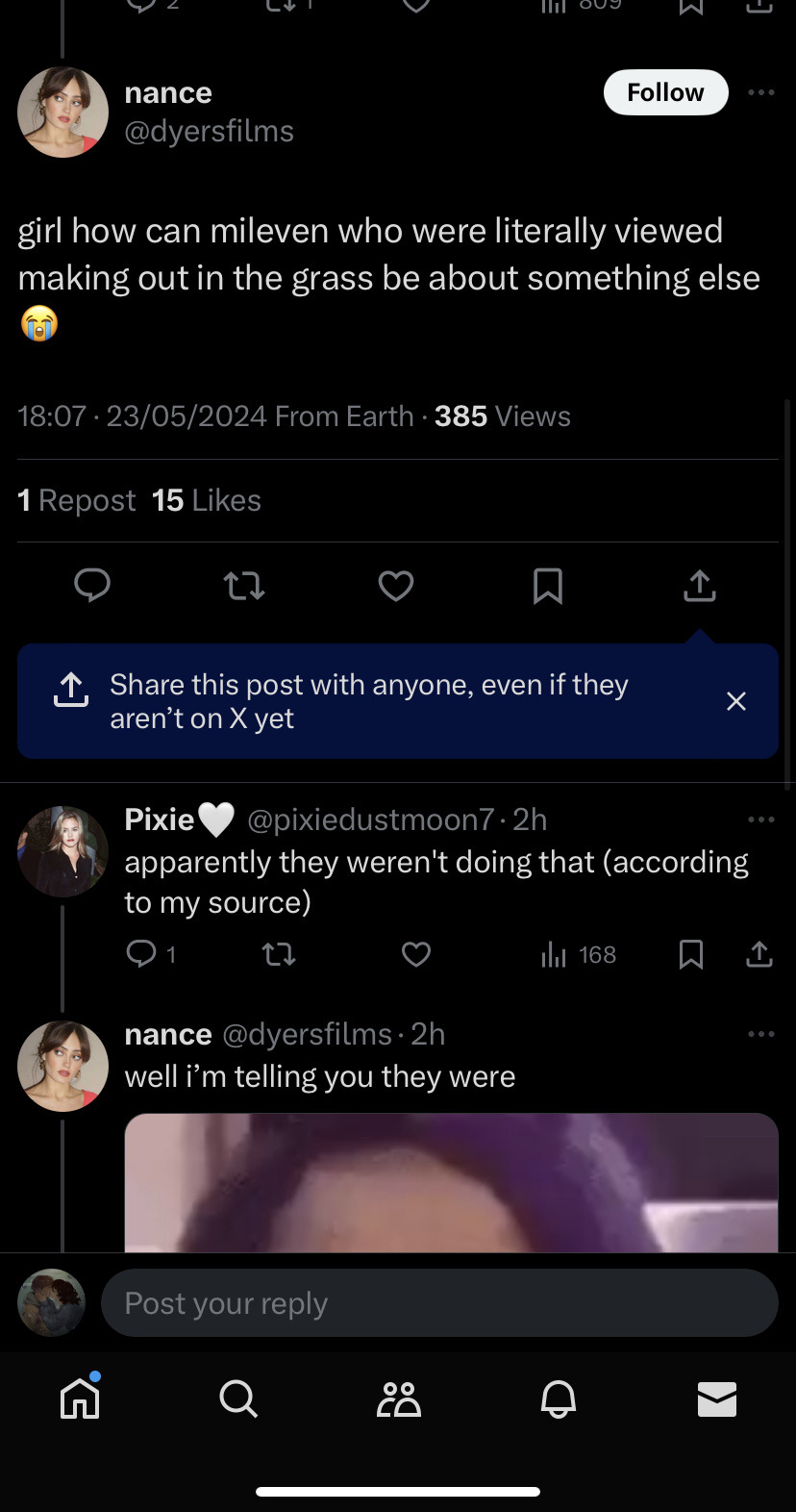
Task: Open the Communities tab
Action: pyautogui.click(x=398, y=1399)
